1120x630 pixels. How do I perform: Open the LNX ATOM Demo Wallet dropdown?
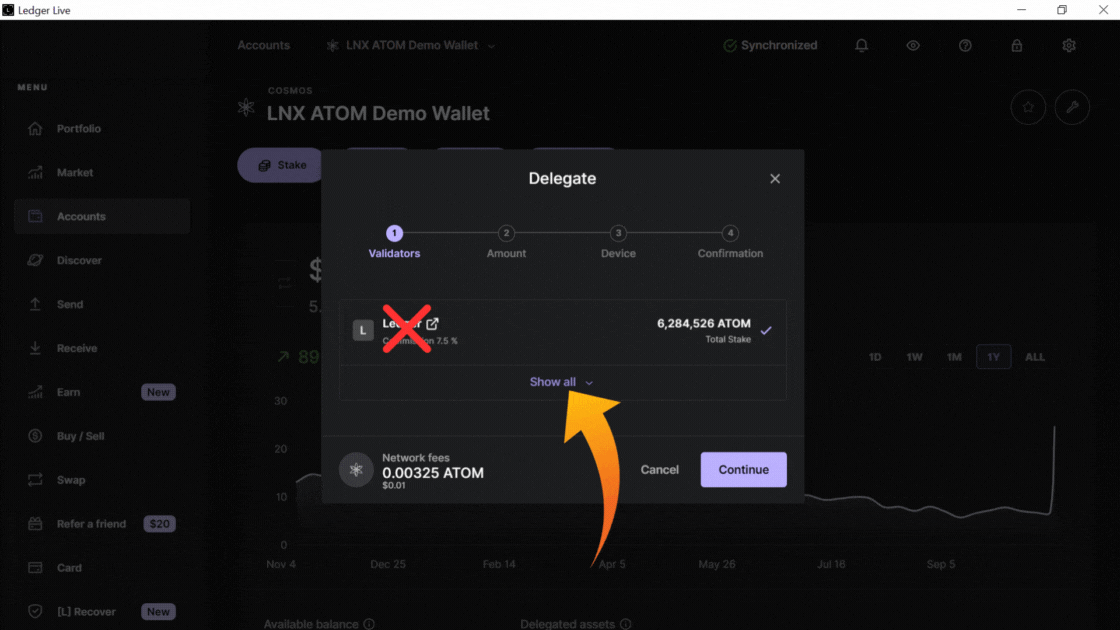click(411, 46)
